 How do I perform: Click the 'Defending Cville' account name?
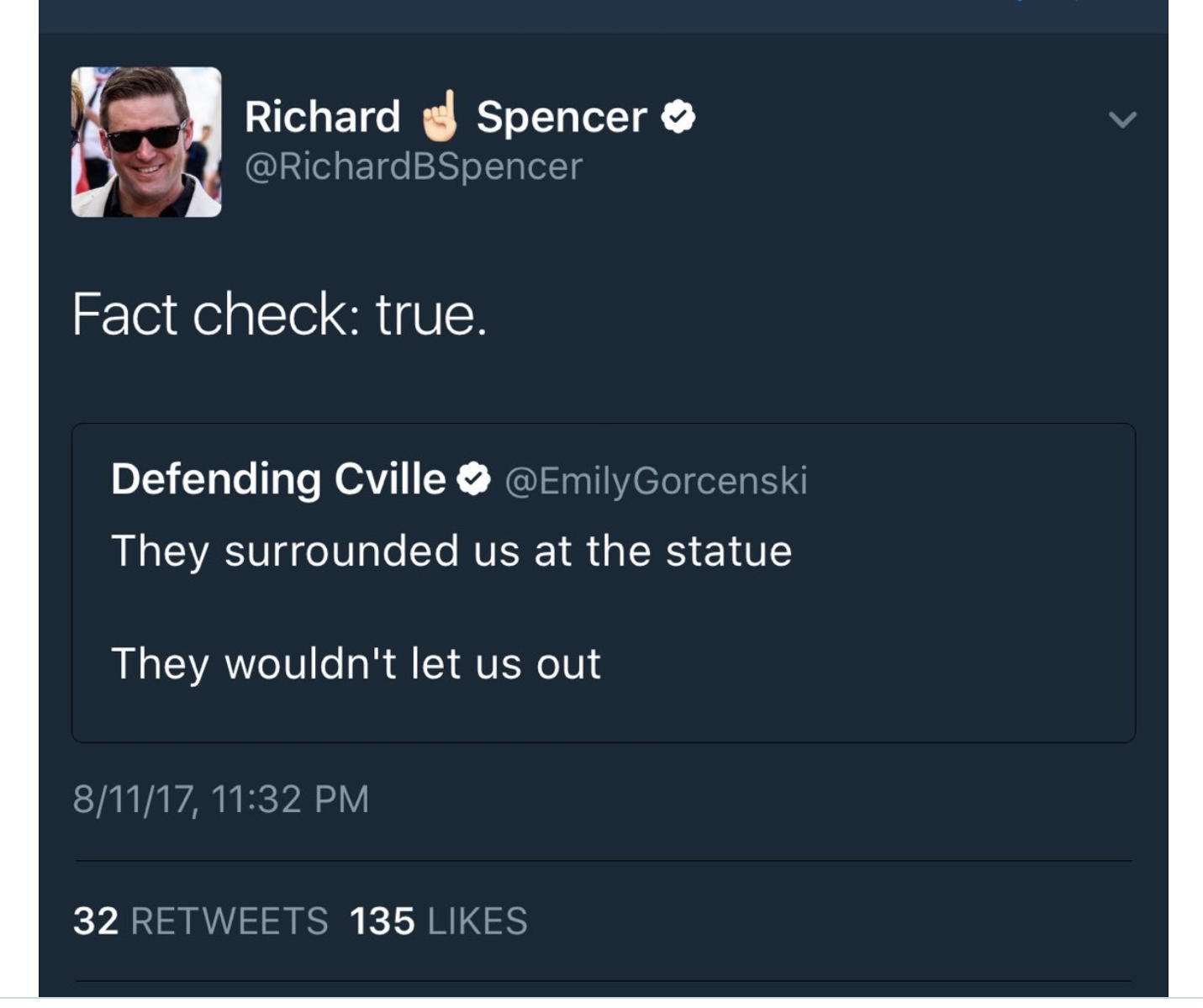tap(278, 479)
